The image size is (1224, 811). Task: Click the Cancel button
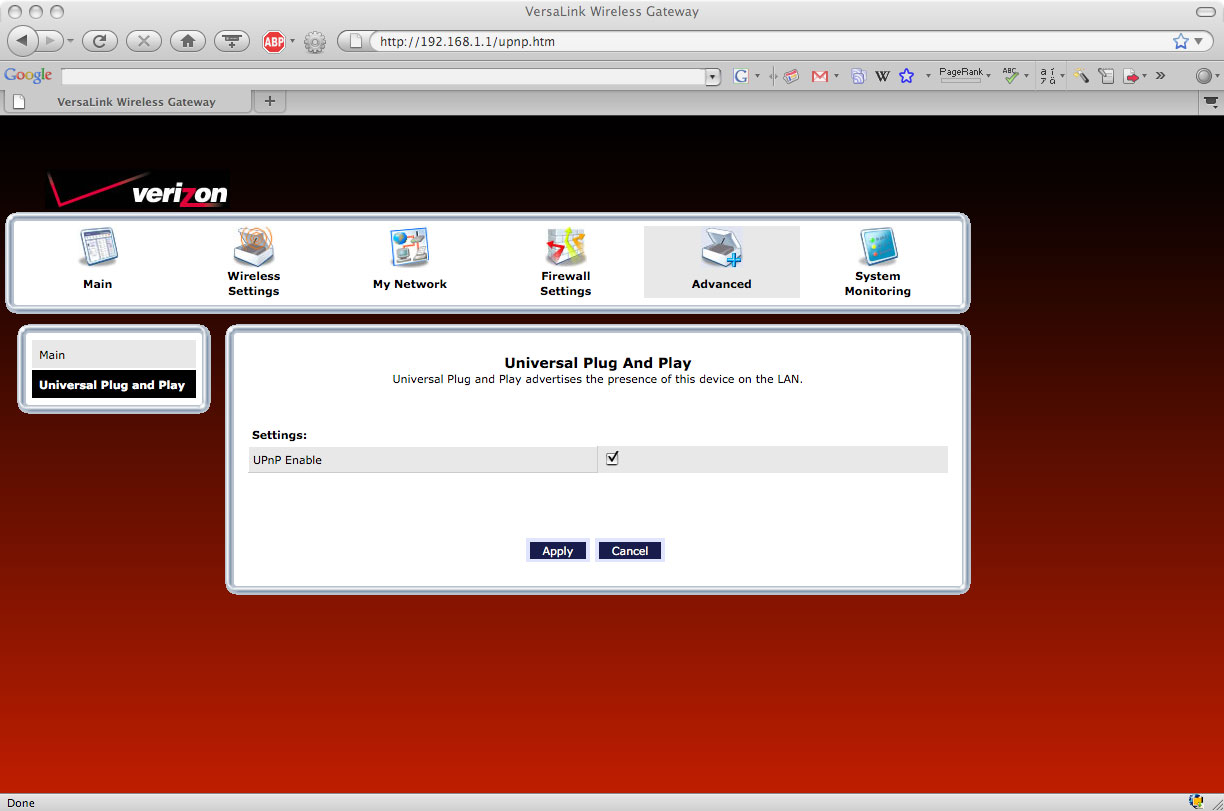(x=629, y=551)
